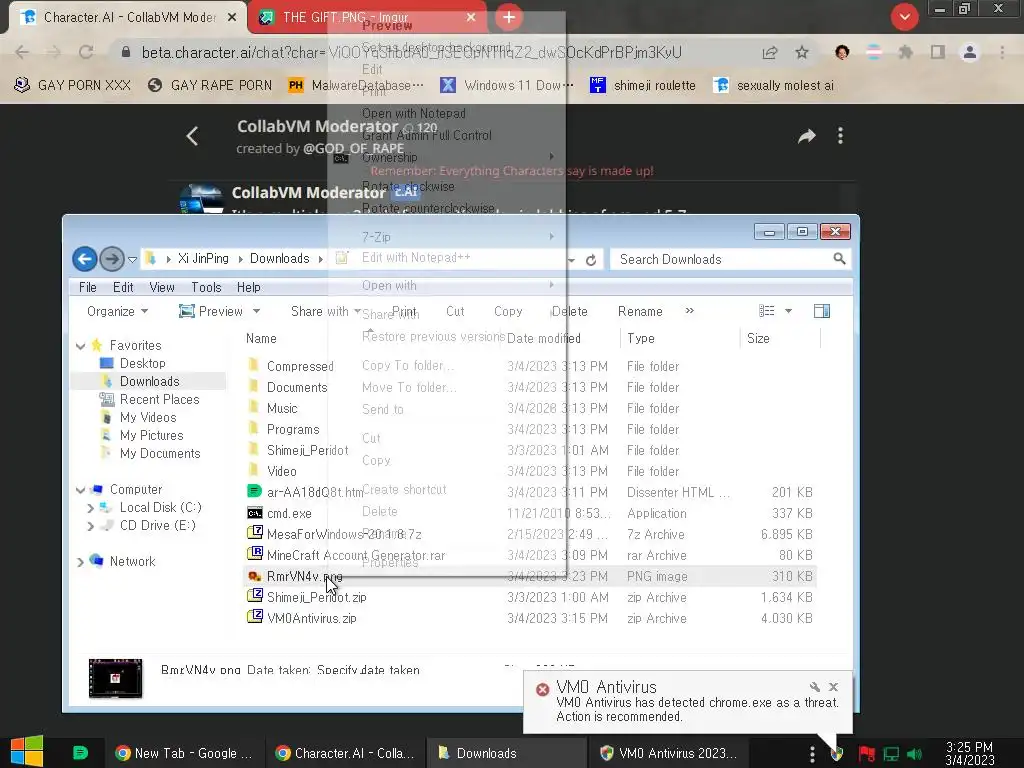This screenshot has width=1024, height=768.
Task: Select Recent Places in navigation pane
Action: pos(159,400)
